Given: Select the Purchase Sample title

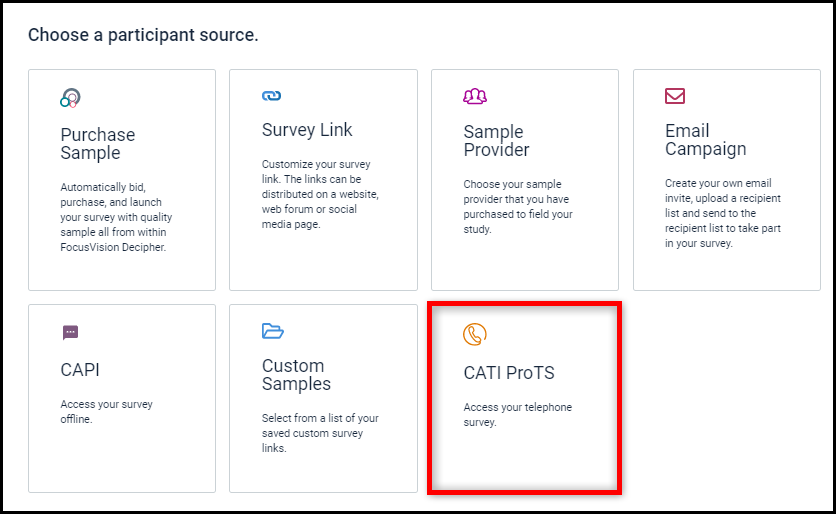Looking at the screenshot, I should (98, 143).
